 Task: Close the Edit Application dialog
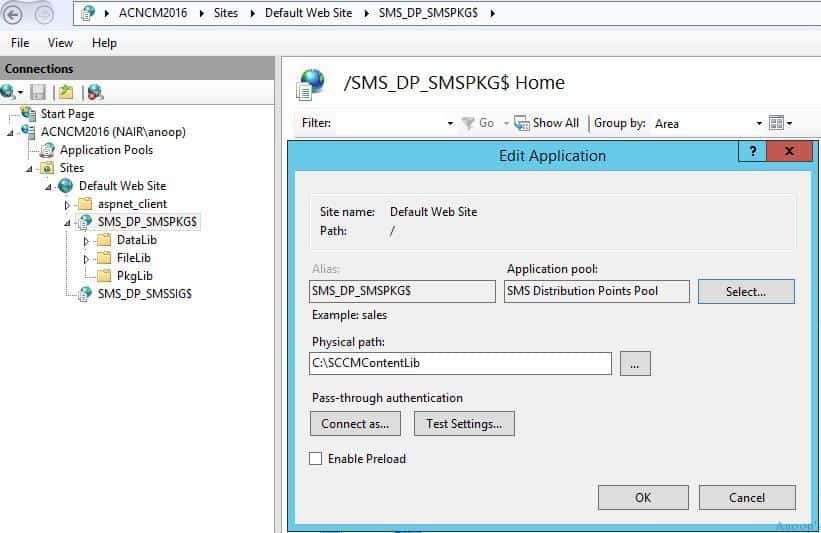pyautogui.click(x=790, y=151)
